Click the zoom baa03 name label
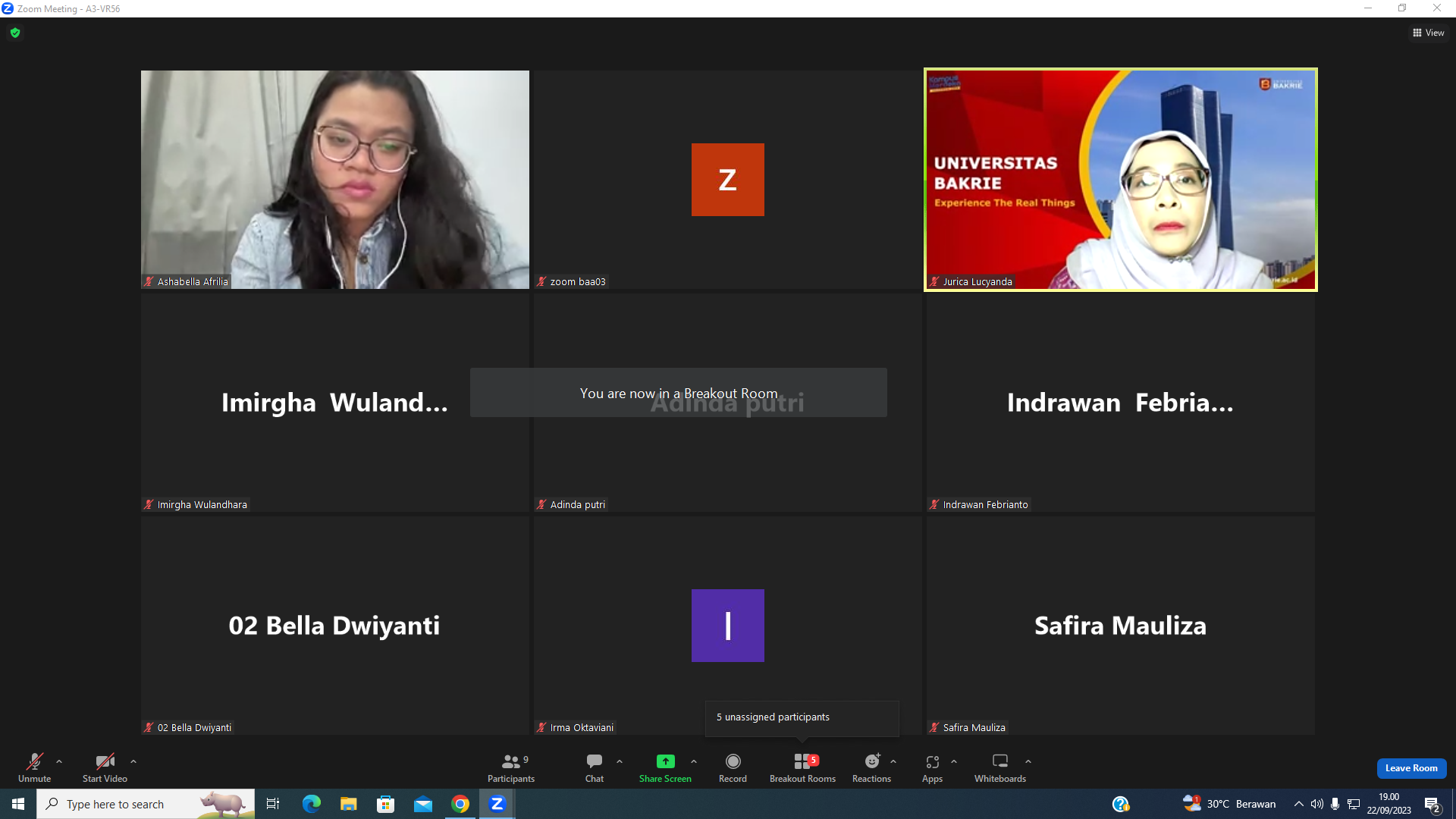Image resolution: width=1456 pixels, height=819 pixels. (x=571, y=281)
